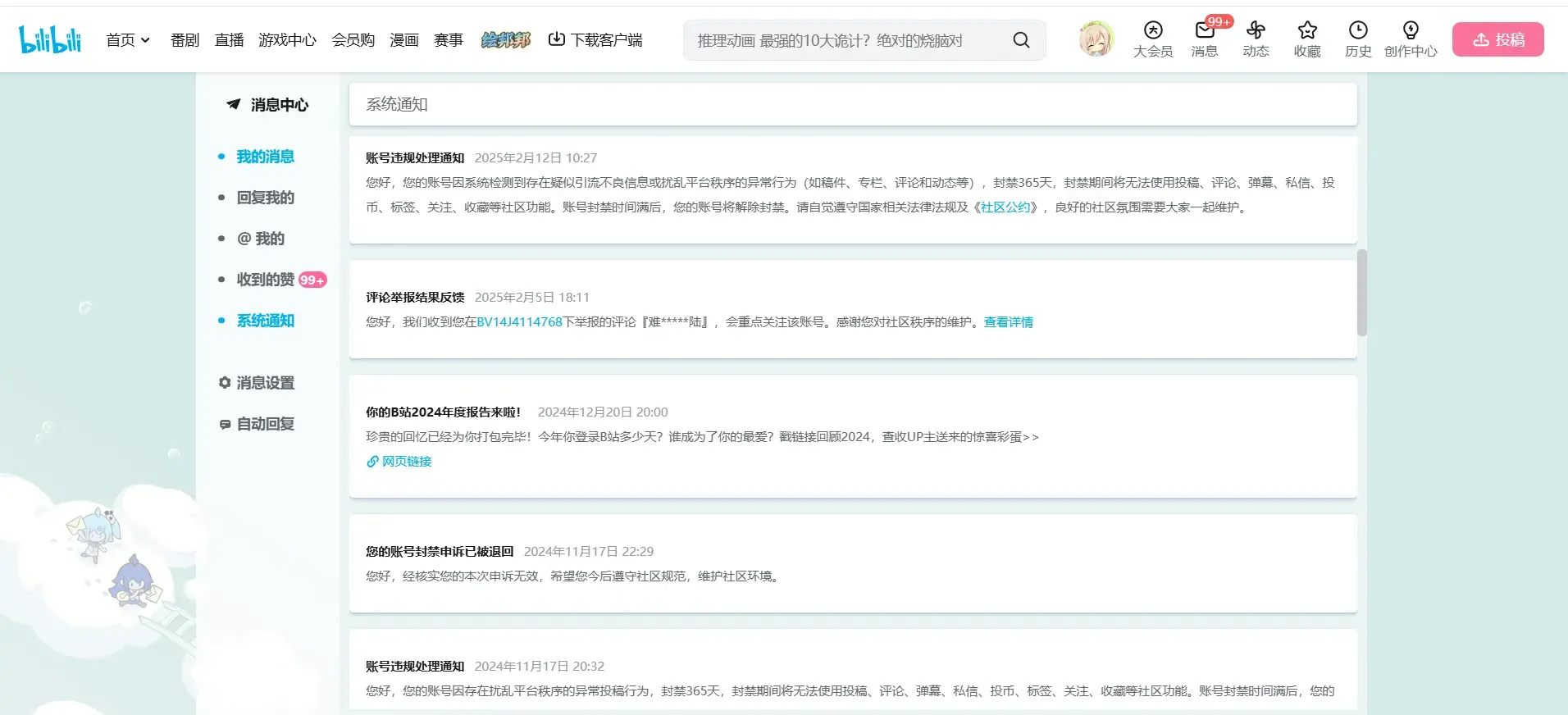
Task: Open the 网页链接 annual report link
Action: [x=399, y=462]
